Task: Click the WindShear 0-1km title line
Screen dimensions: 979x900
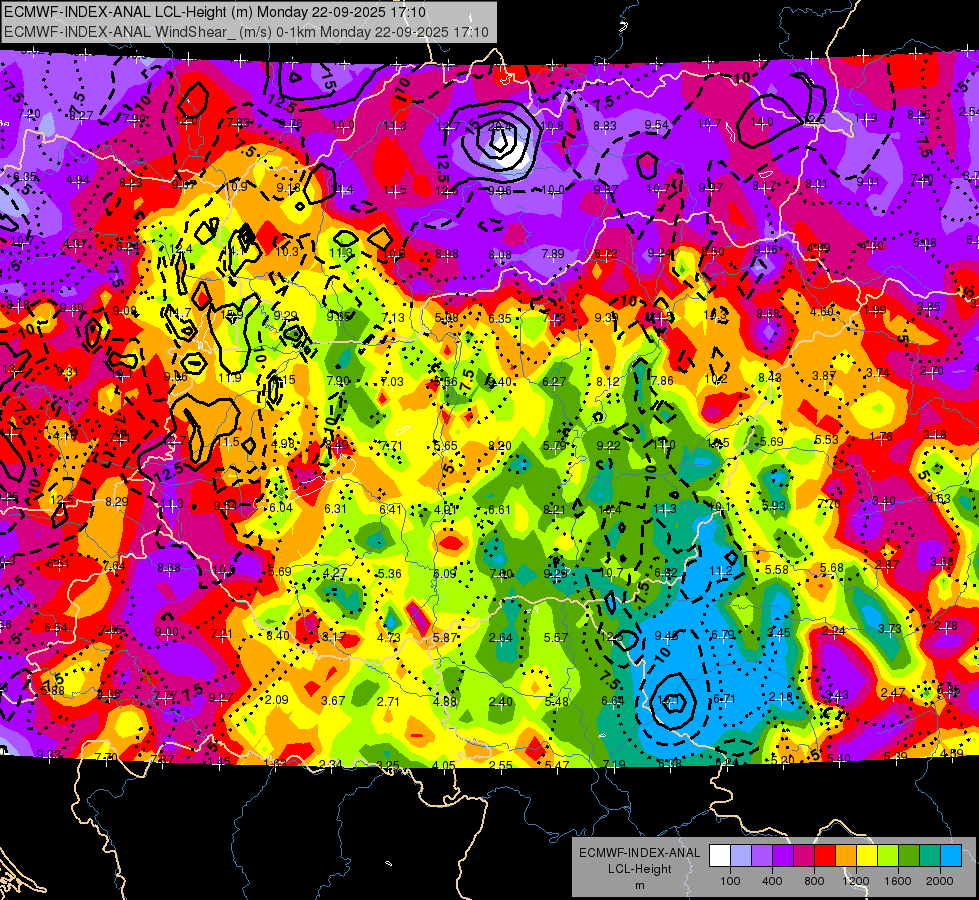Action: tap(246, 32)
